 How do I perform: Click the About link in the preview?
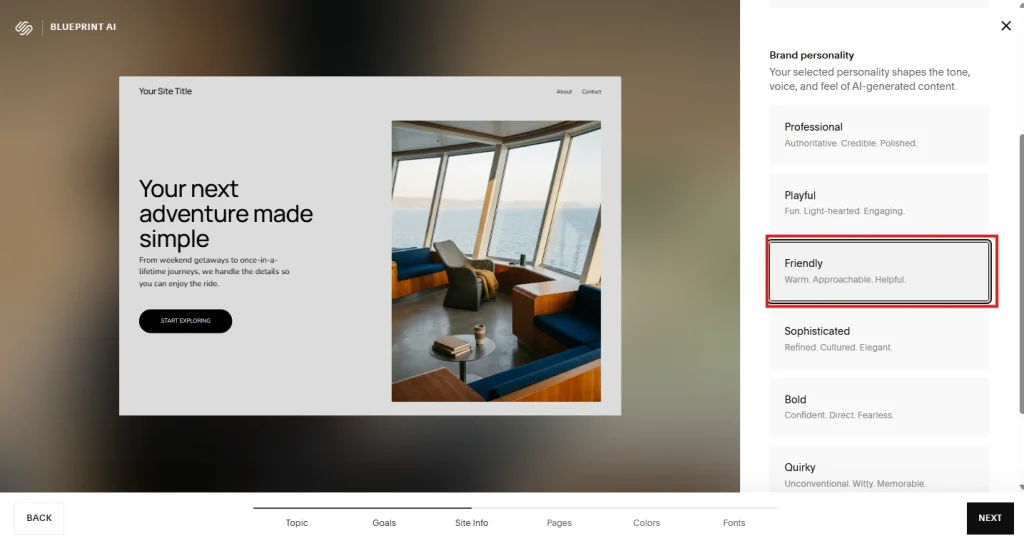click(564, 92)
